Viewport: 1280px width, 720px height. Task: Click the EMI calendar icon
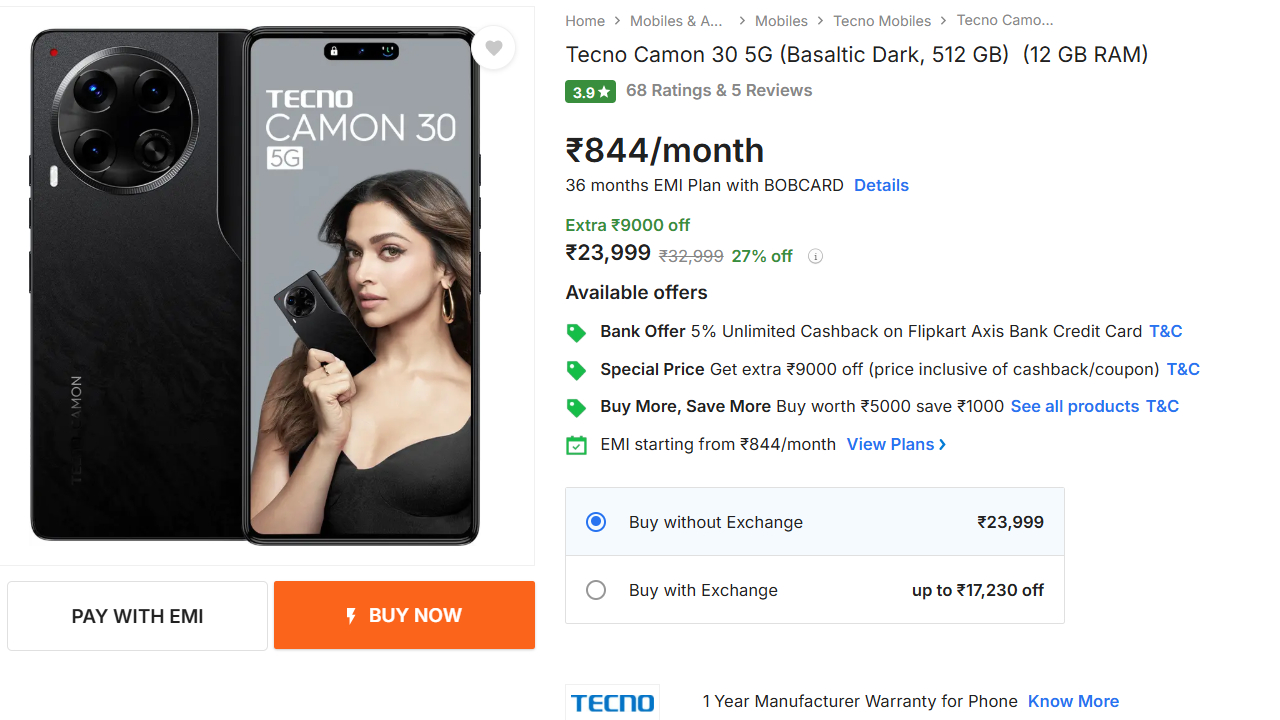(x=576, y=444)
